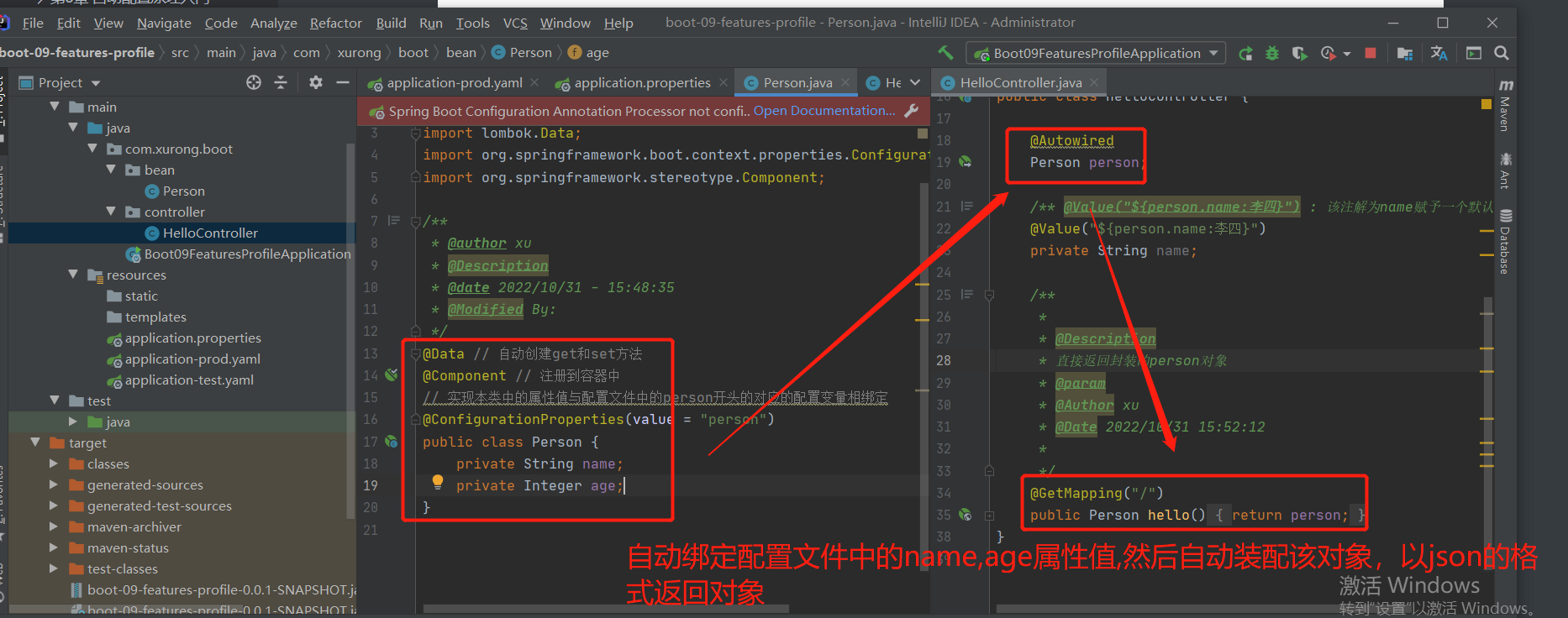The height and width of the screenshot is (618, 1568).
Task: Expand the generated-sources folder
Action: coord(54,484)
